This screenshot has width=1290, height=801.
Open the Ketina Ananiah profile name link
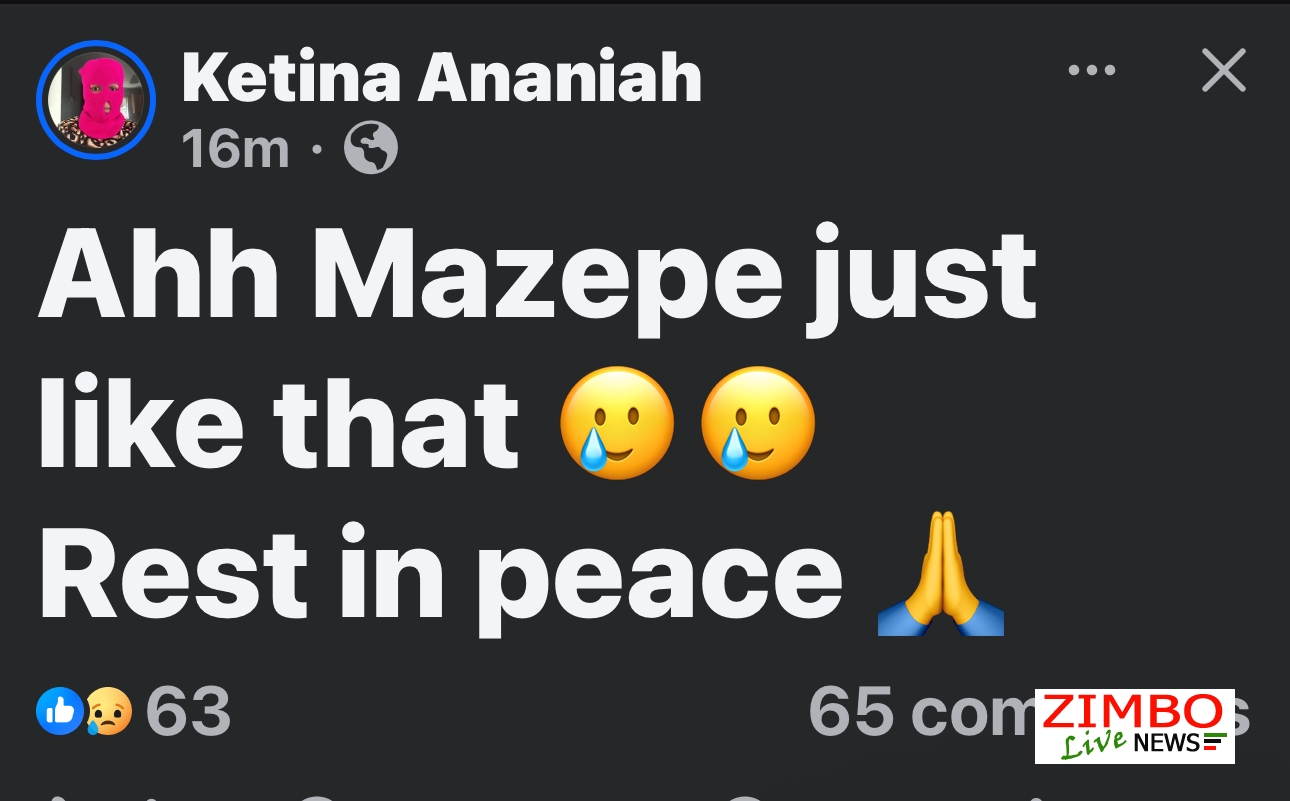click(441, 77)
